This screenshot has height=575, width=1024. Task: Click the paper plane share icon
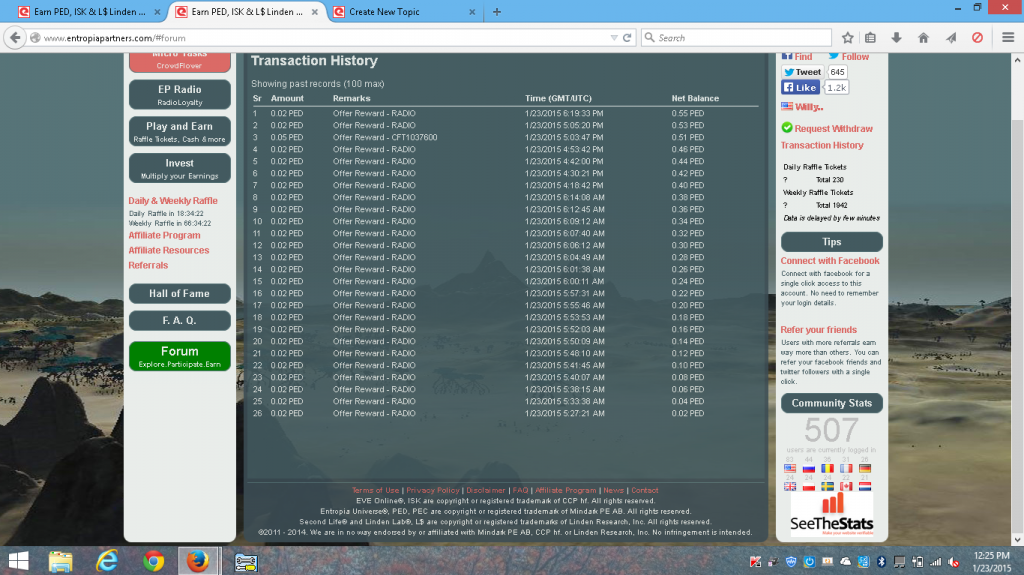tap(951, 38)
